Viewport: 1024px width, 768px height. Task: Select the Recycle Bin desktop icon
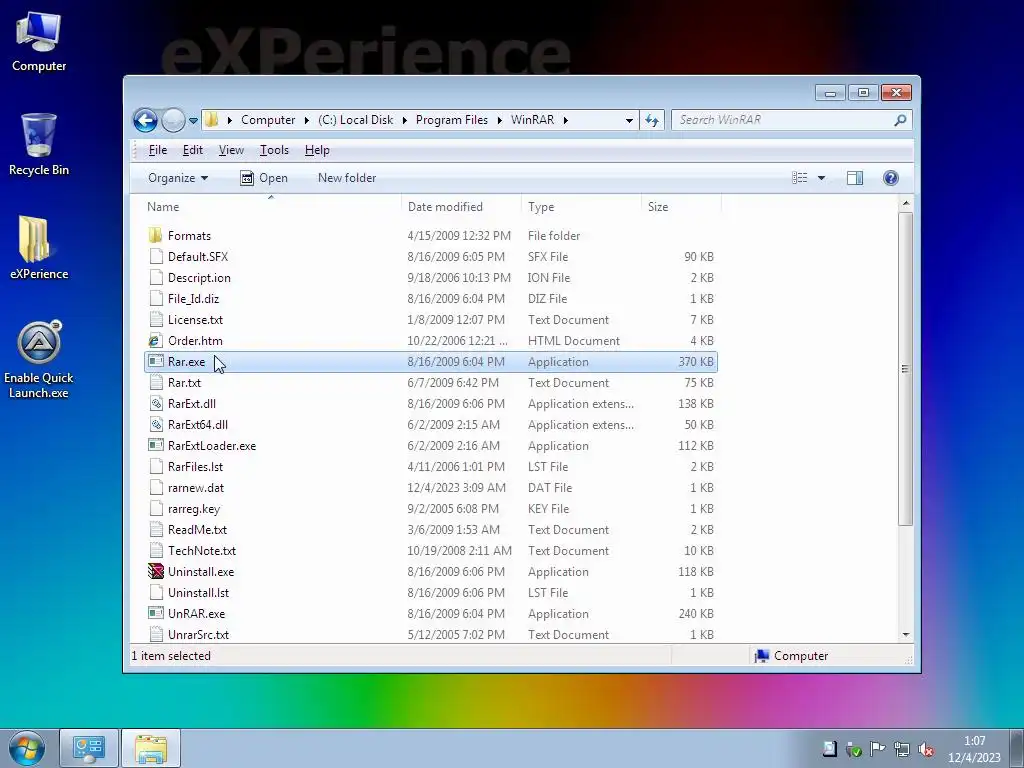(39, 144)
